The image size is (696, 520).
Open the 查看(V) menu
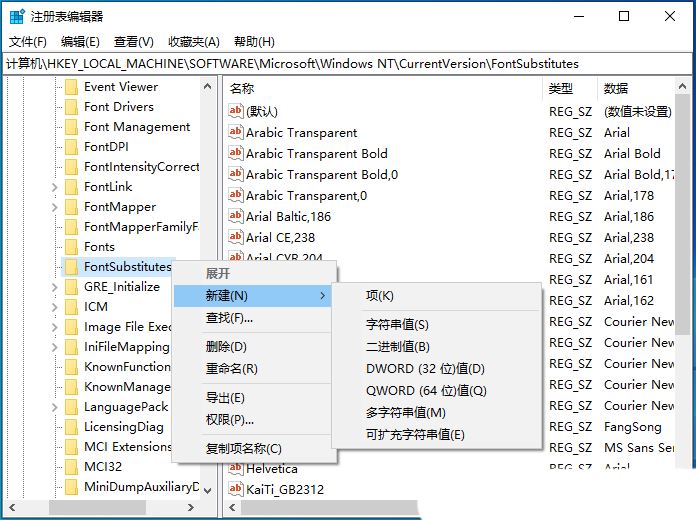(134, 42)
